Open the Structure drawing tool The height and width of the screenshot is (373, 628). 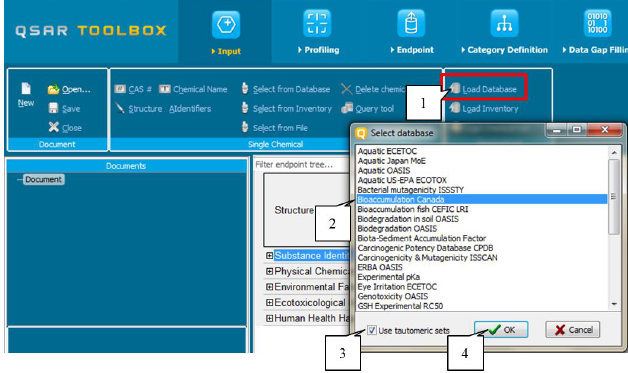(139, 109)
